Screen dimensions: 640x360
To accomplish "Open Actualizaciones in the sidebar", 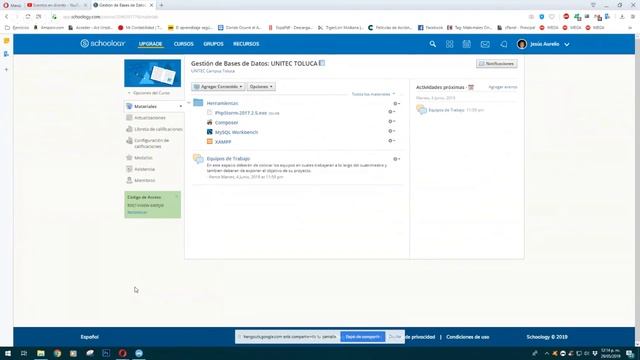I will [x=150, y=118].
